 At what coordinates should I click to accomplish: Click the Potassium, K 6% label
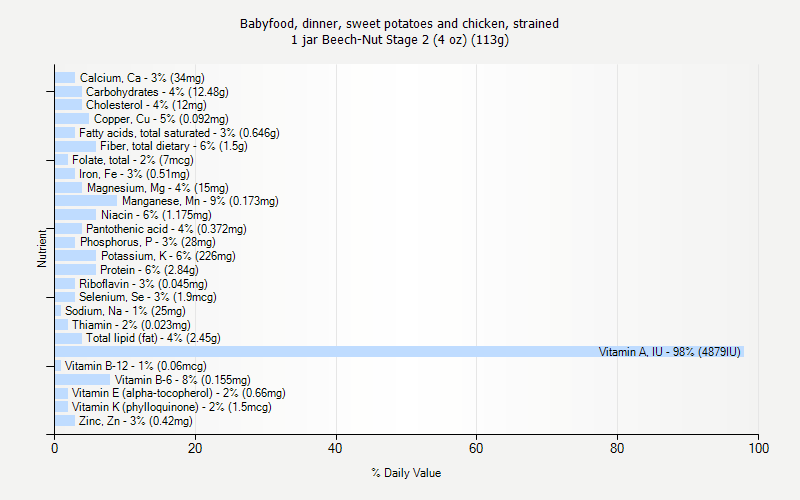click(x=168, y=256)
